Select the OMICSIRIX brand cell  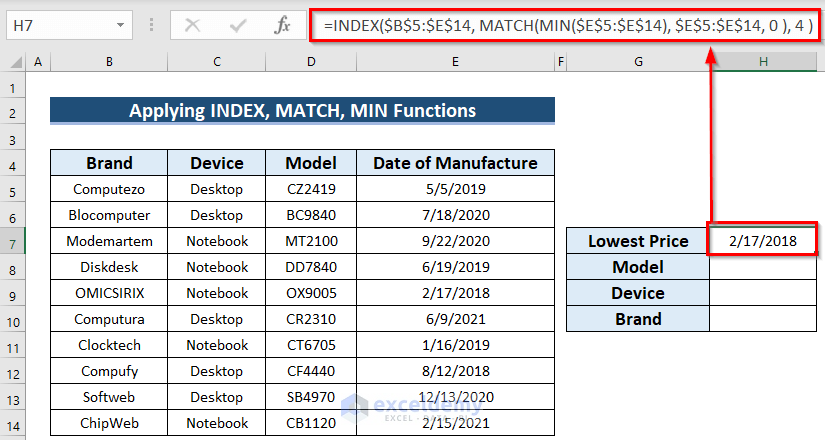(109, 293)
